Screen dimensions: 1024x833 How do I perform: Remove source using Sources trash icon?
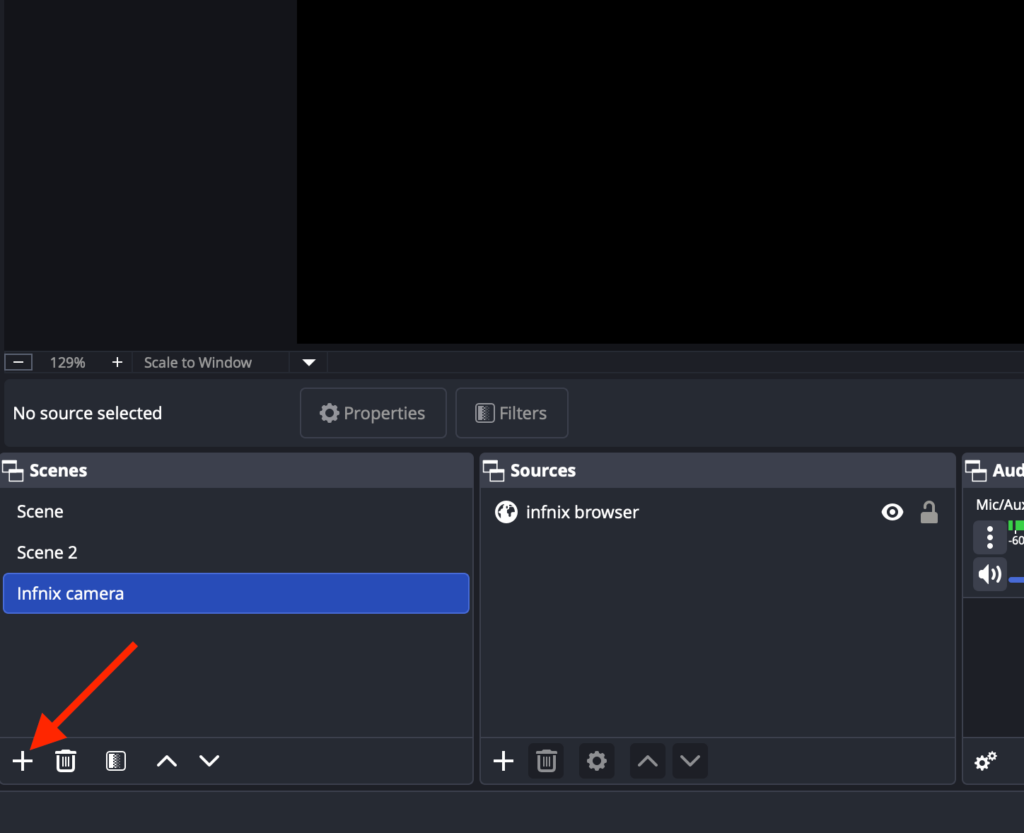(x=546, y=761)
